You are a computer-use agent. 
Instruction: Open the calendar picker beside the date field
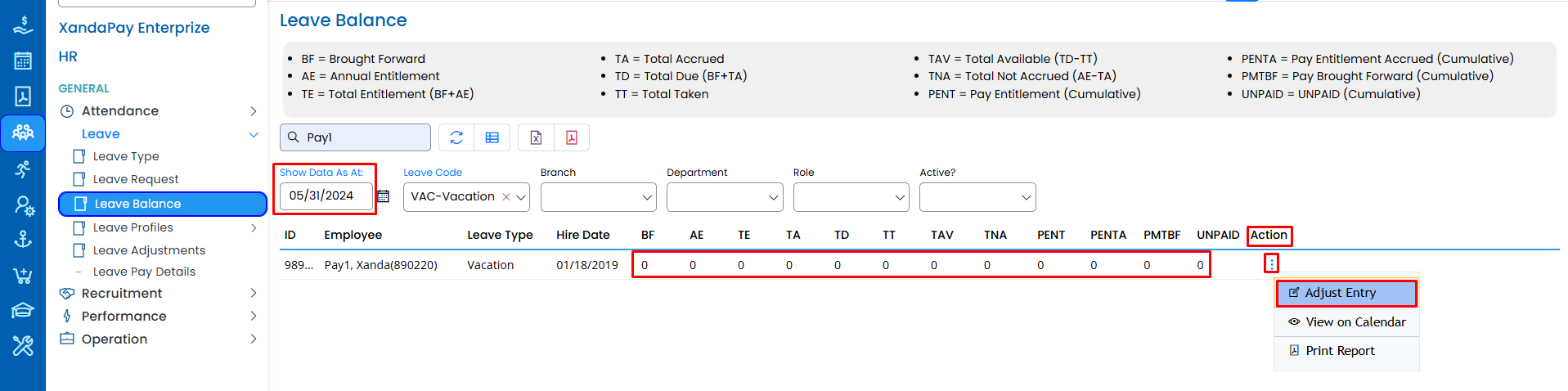click(x=383, y=196)
